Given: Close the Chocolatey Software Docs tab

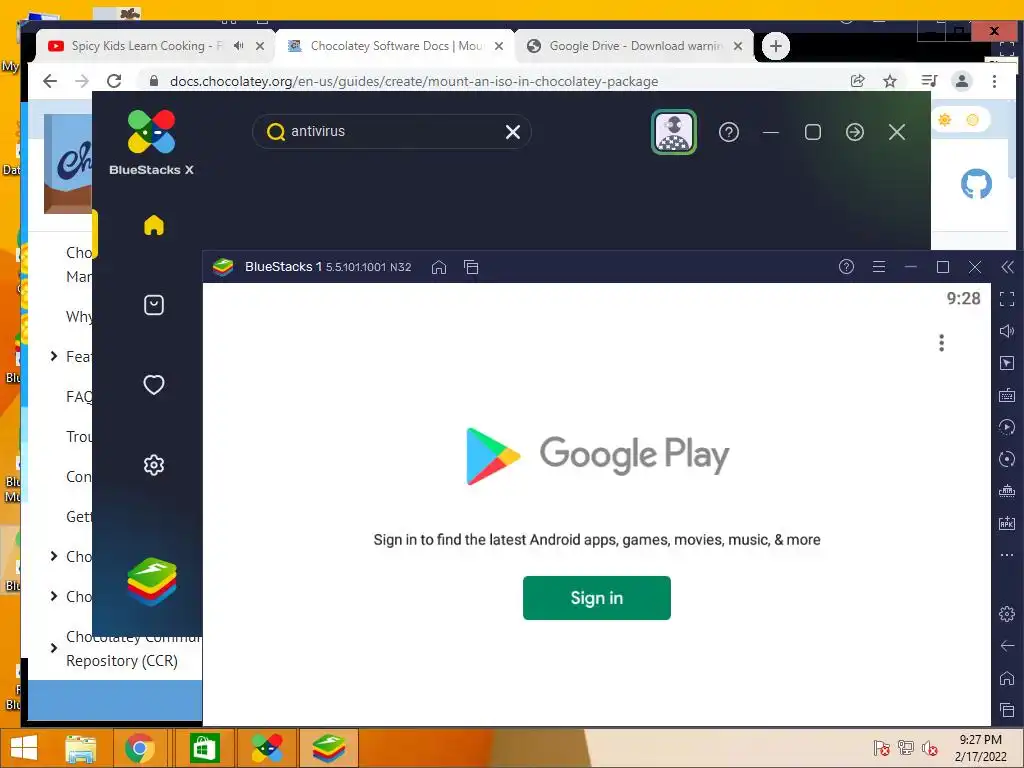Looking at the screenshot, I should tap(499, 46).
